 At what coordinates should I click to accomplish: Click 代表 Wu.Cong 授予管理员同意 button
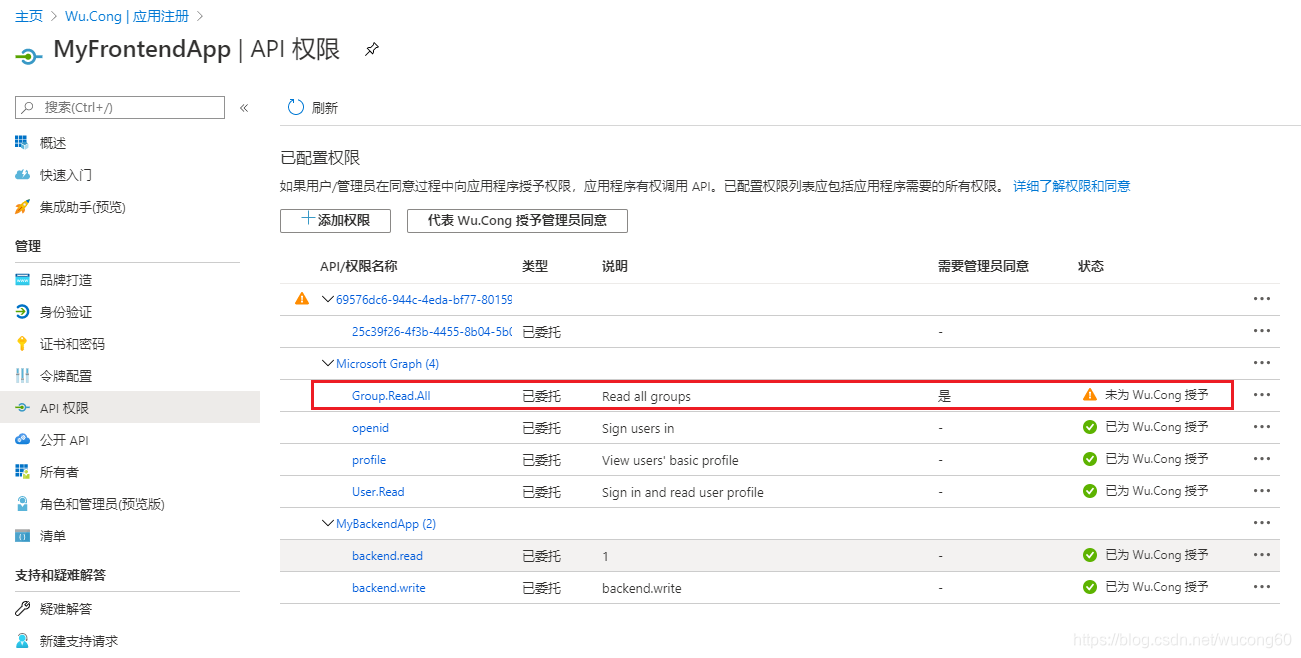(517, 220)
